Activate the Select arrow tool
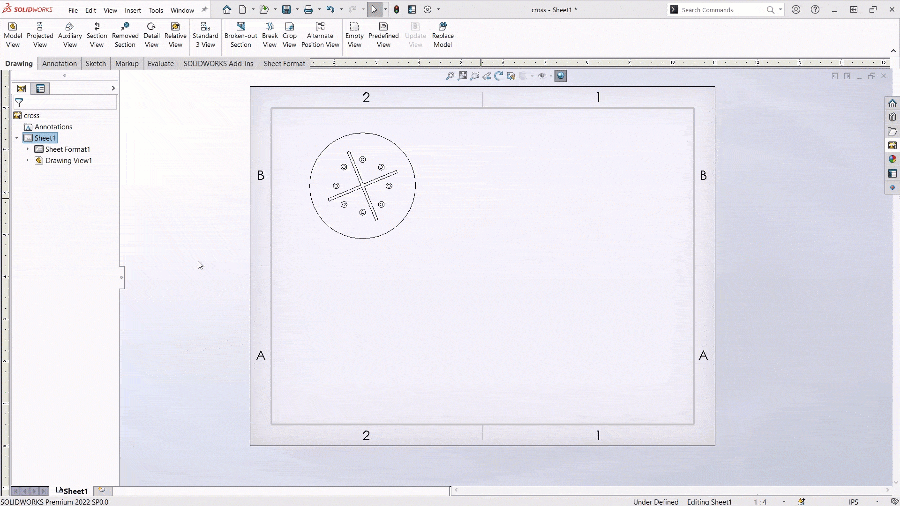 tap(374, 10)
